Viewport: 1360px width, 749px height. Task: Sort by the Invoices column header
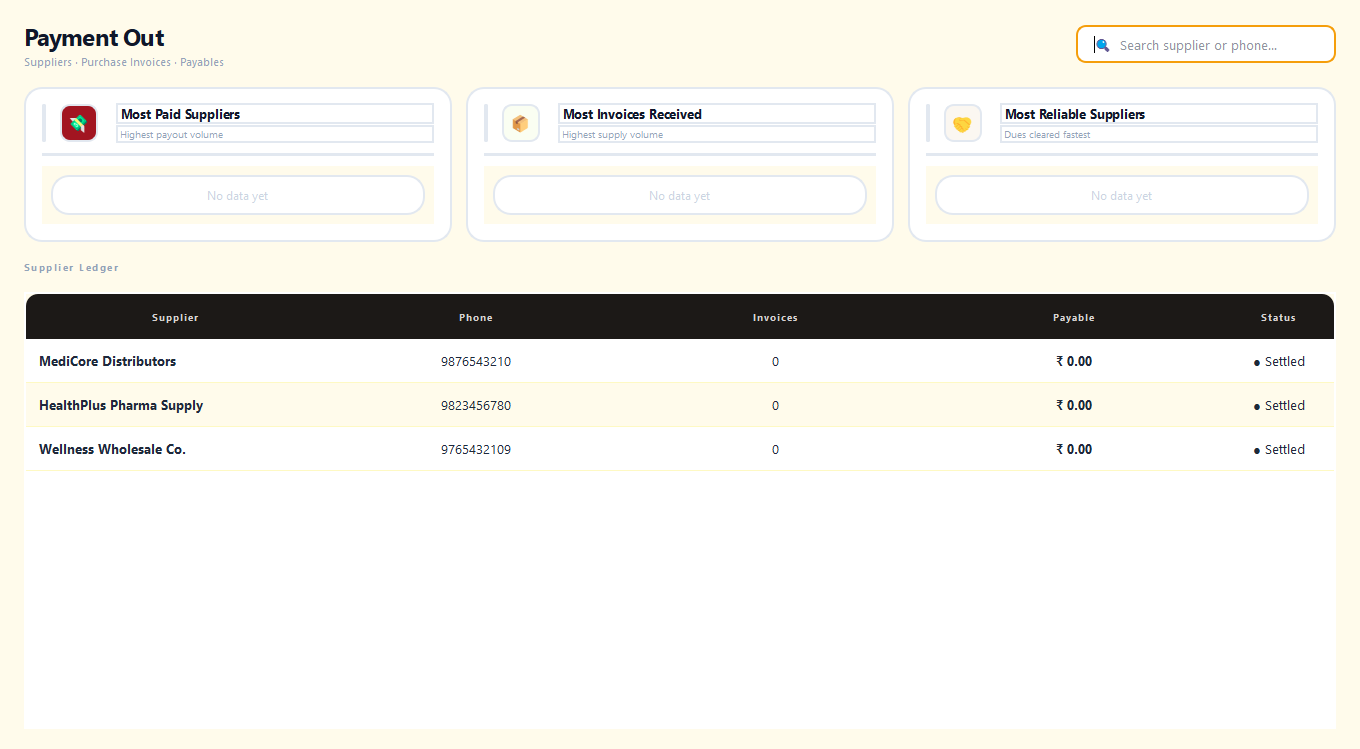[x=775, y=317]
